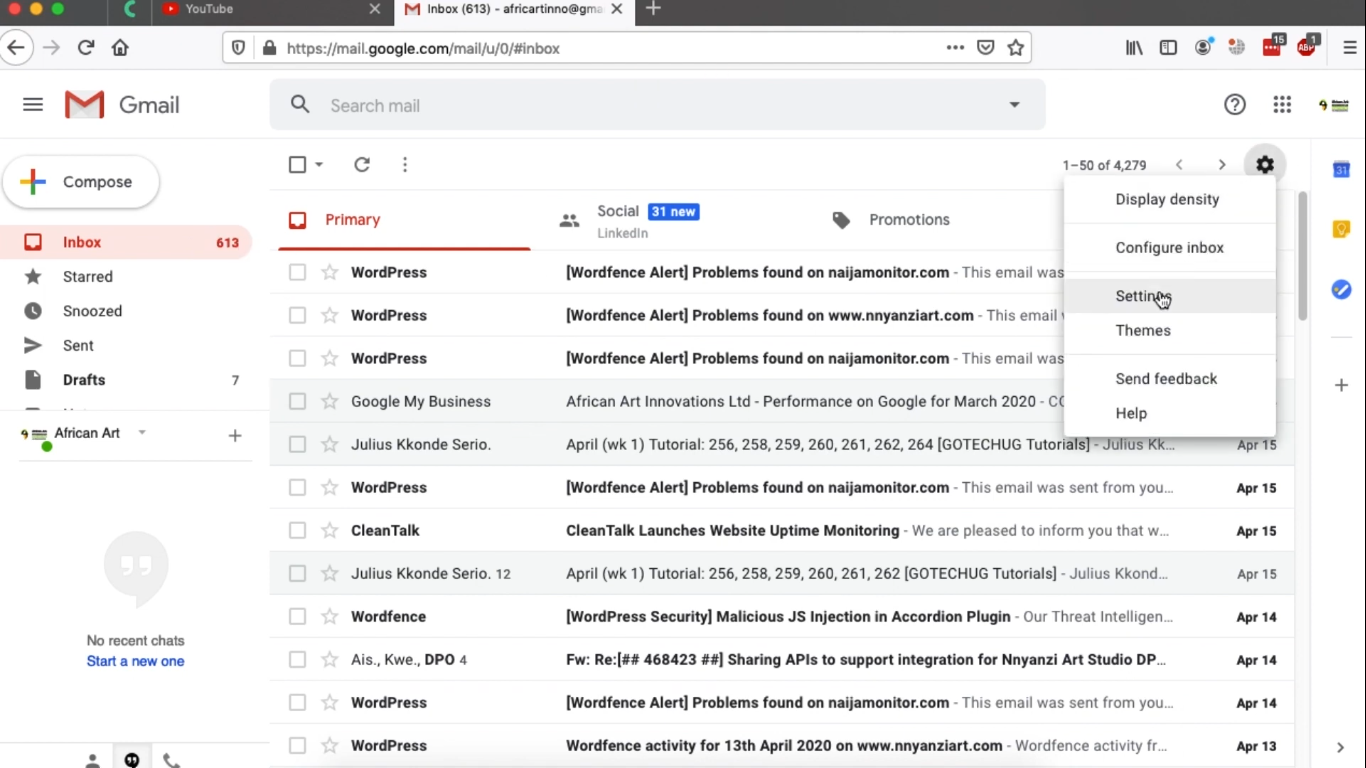Choose Configure inbox from settings menu
Viewport: 1366px width, 768px height.
pos(1170,248)
